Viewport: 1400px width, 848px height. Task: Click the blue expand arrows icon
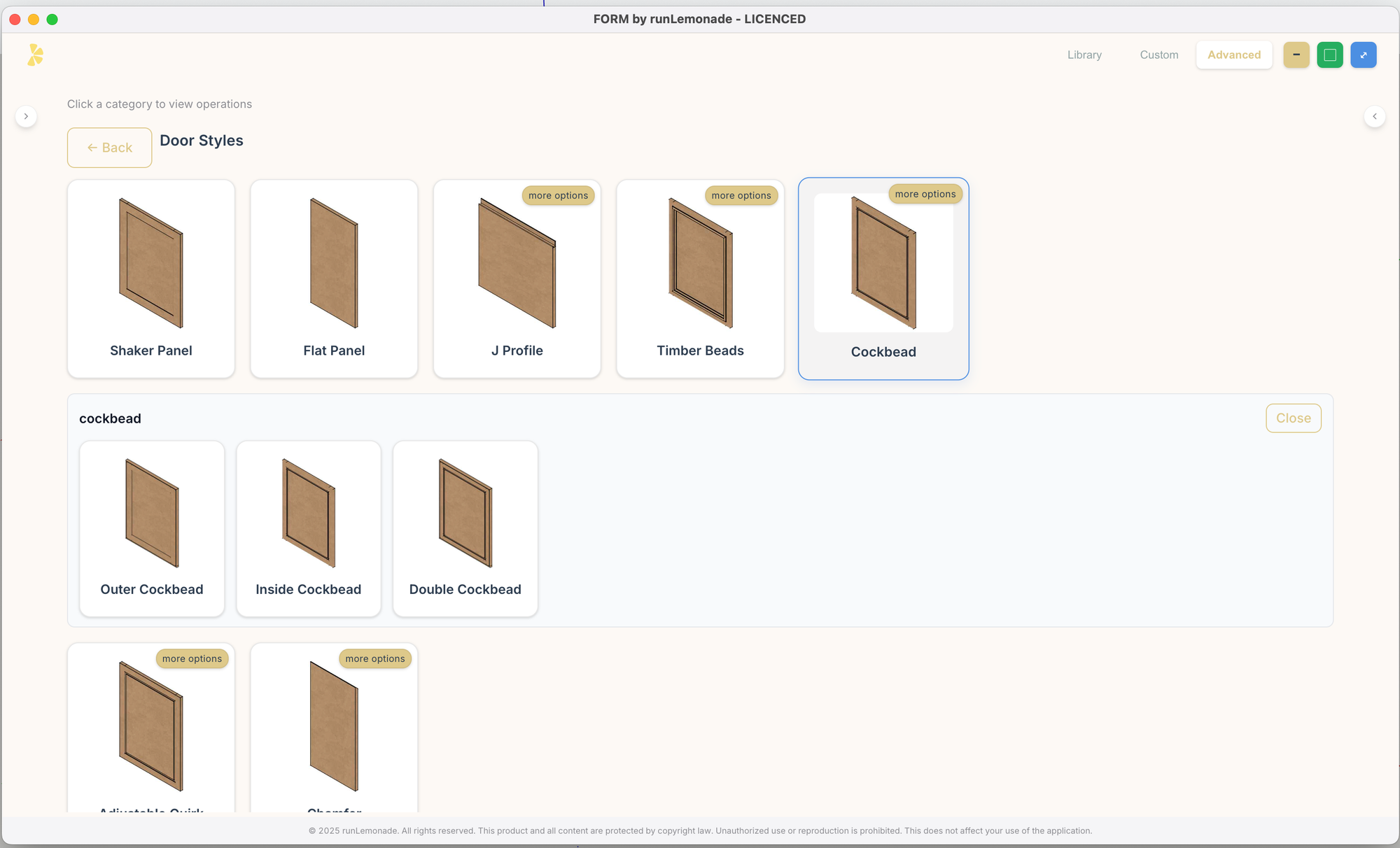[1363, 55]
